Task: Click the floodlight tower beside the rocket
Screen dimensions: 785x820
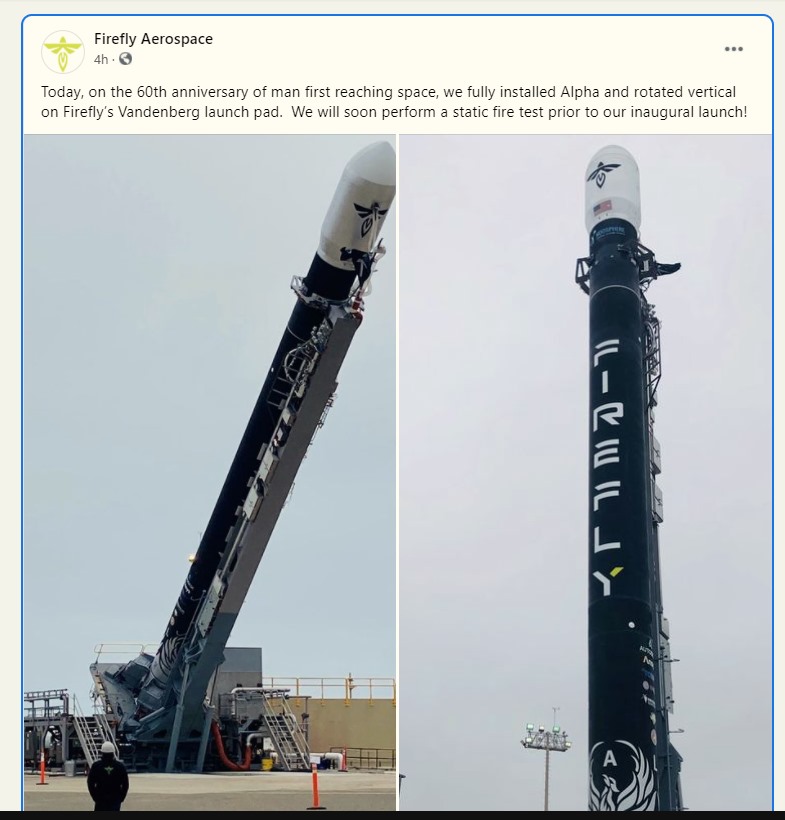Action: tap(546, 759)
